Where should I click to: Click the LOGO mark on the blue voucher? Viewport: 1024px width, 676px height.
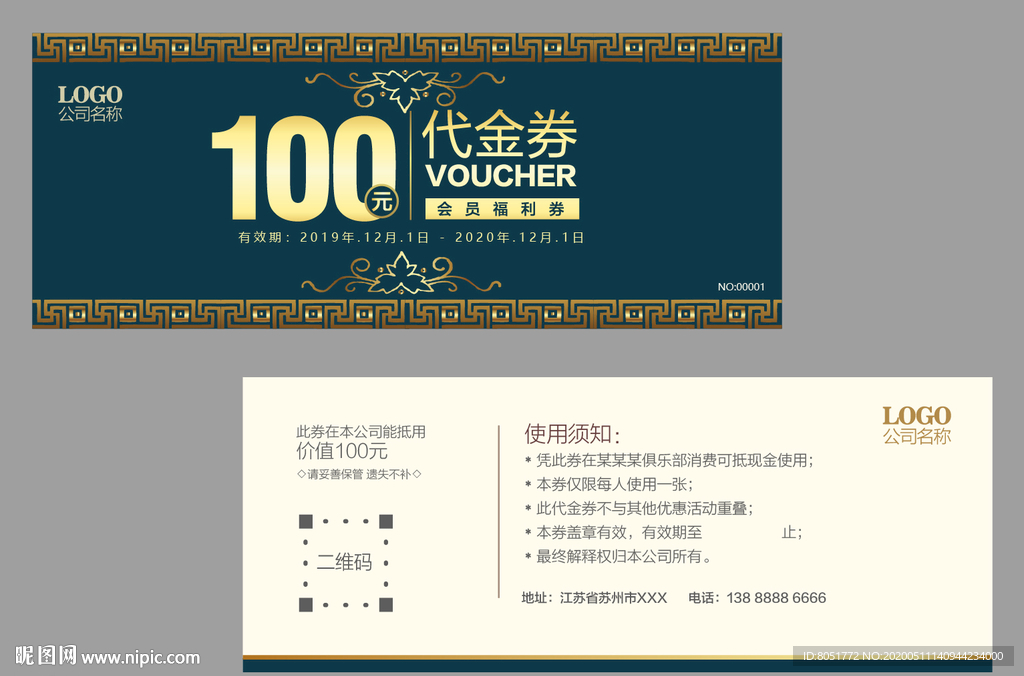(x=90, y=95)
